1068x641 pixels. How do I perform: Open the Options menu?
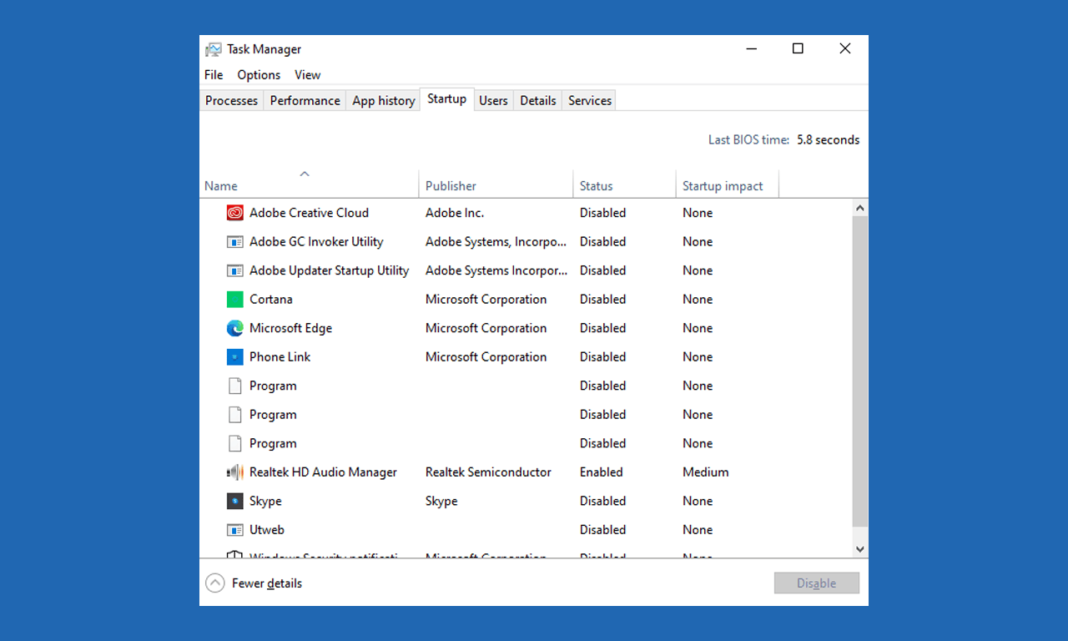[x=258, y=75]
